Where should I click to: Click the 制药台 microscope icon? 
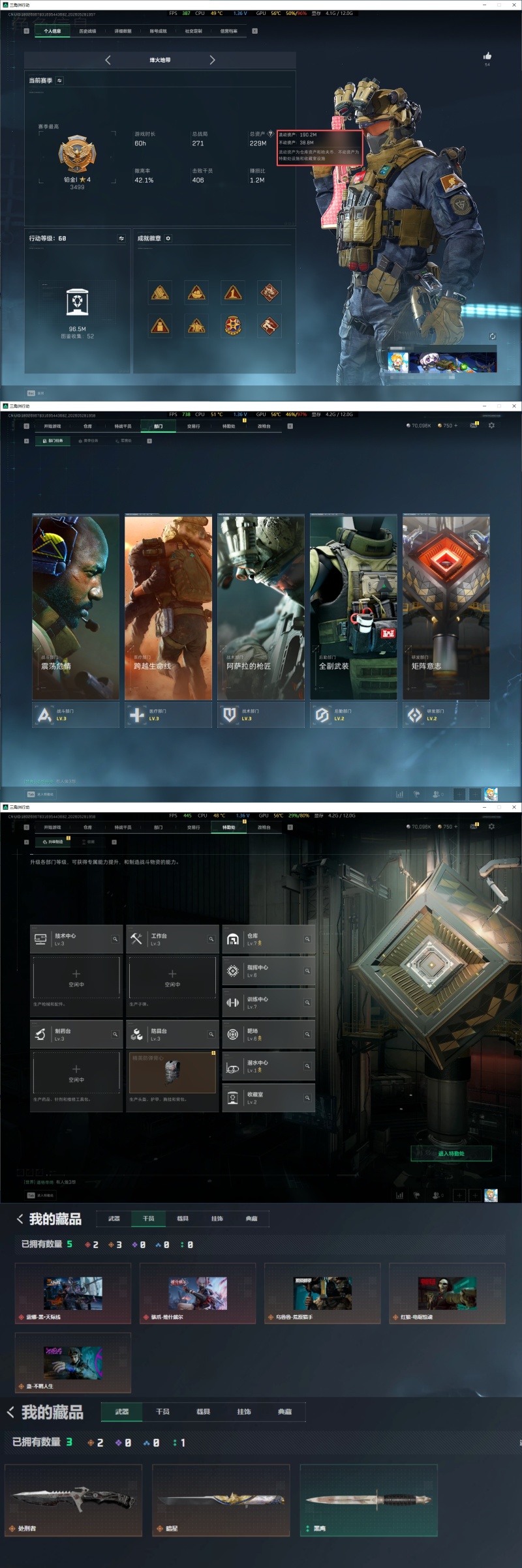pyautogui.click(x=40, y=1035)
